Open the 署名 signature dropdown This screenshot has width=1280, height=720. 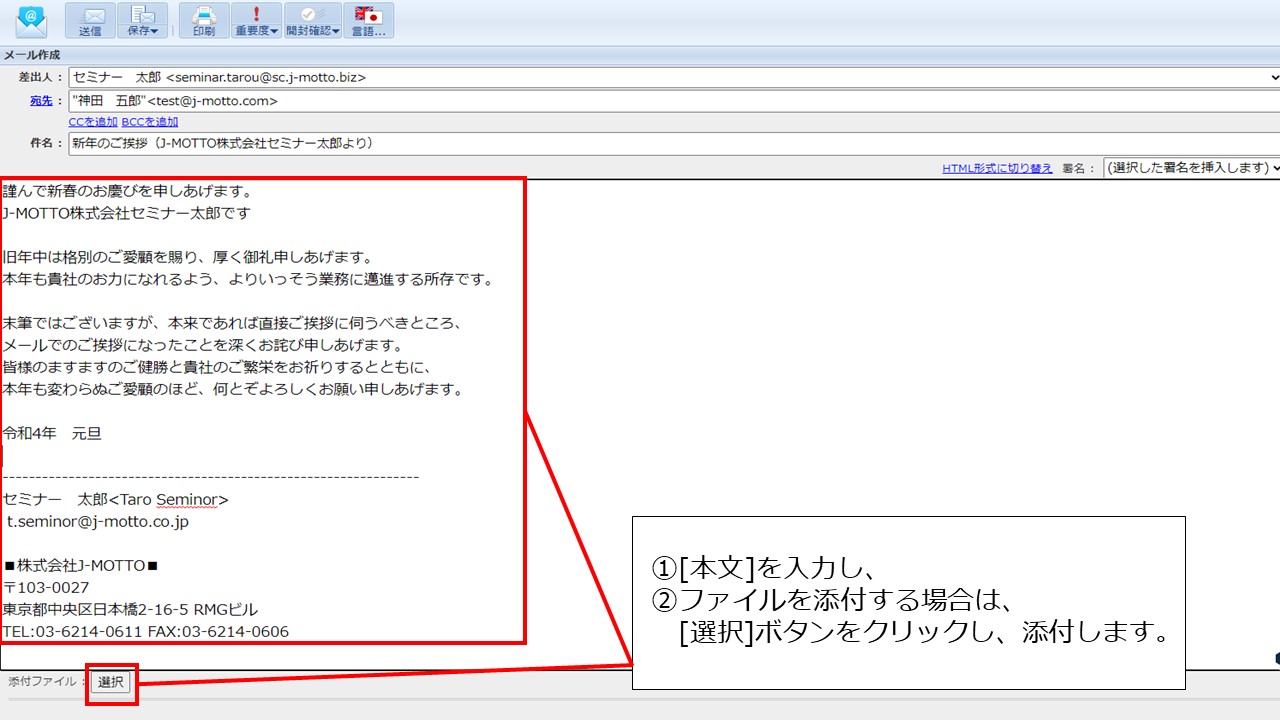[x=1192, y=168]
